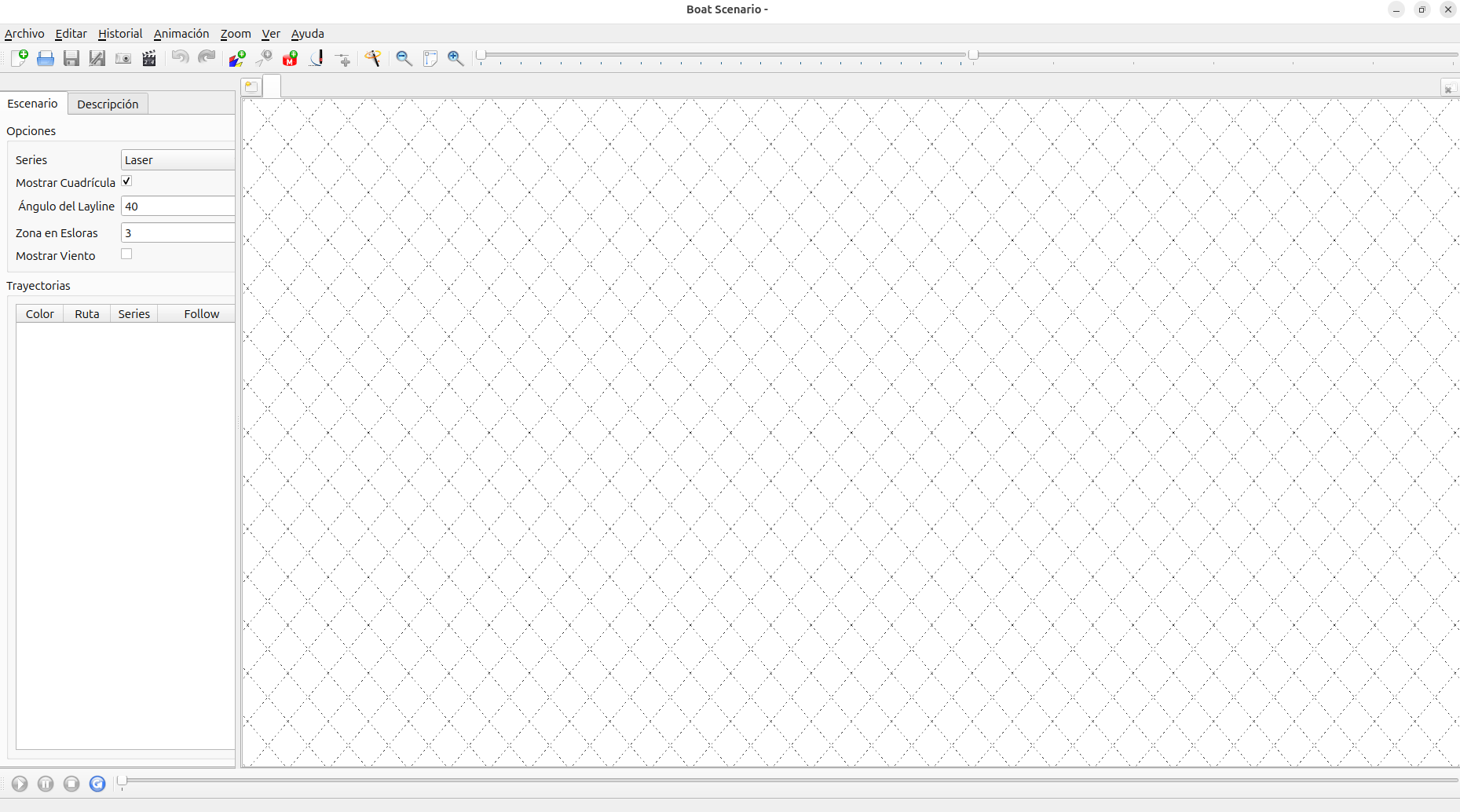
Task: Add a mark with the red buoy icon
Action: 290,58
